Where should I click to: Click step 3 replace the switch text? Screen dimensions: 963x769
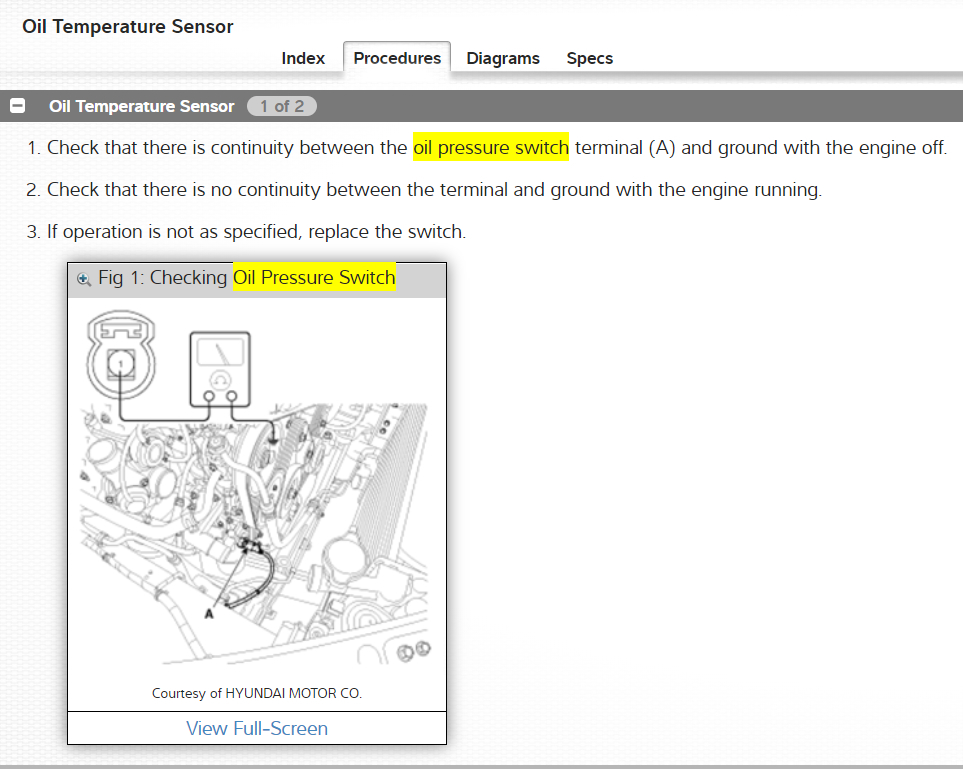(x=246, y=232)
